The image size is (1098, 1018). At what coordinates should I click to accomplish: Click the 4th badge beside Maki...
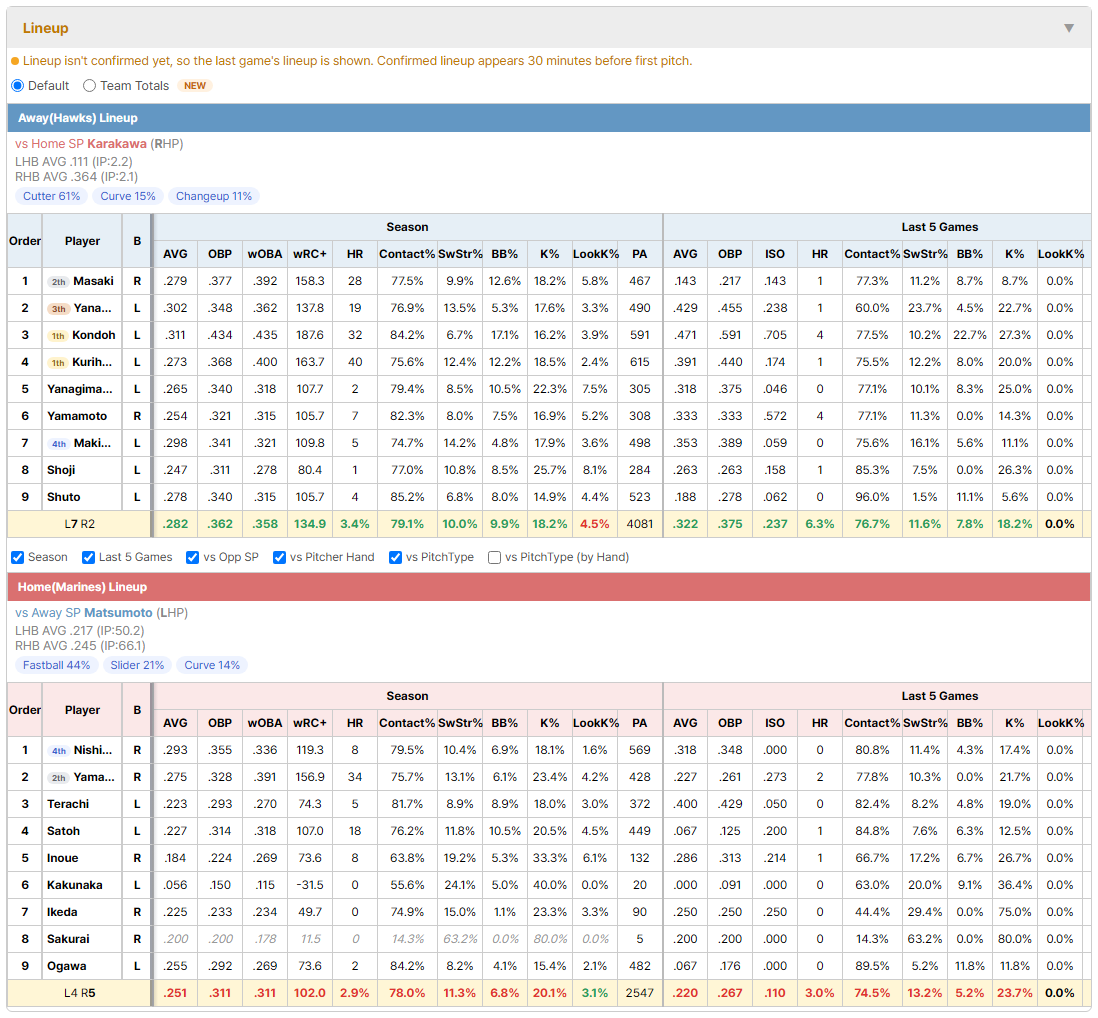[58, 444]
